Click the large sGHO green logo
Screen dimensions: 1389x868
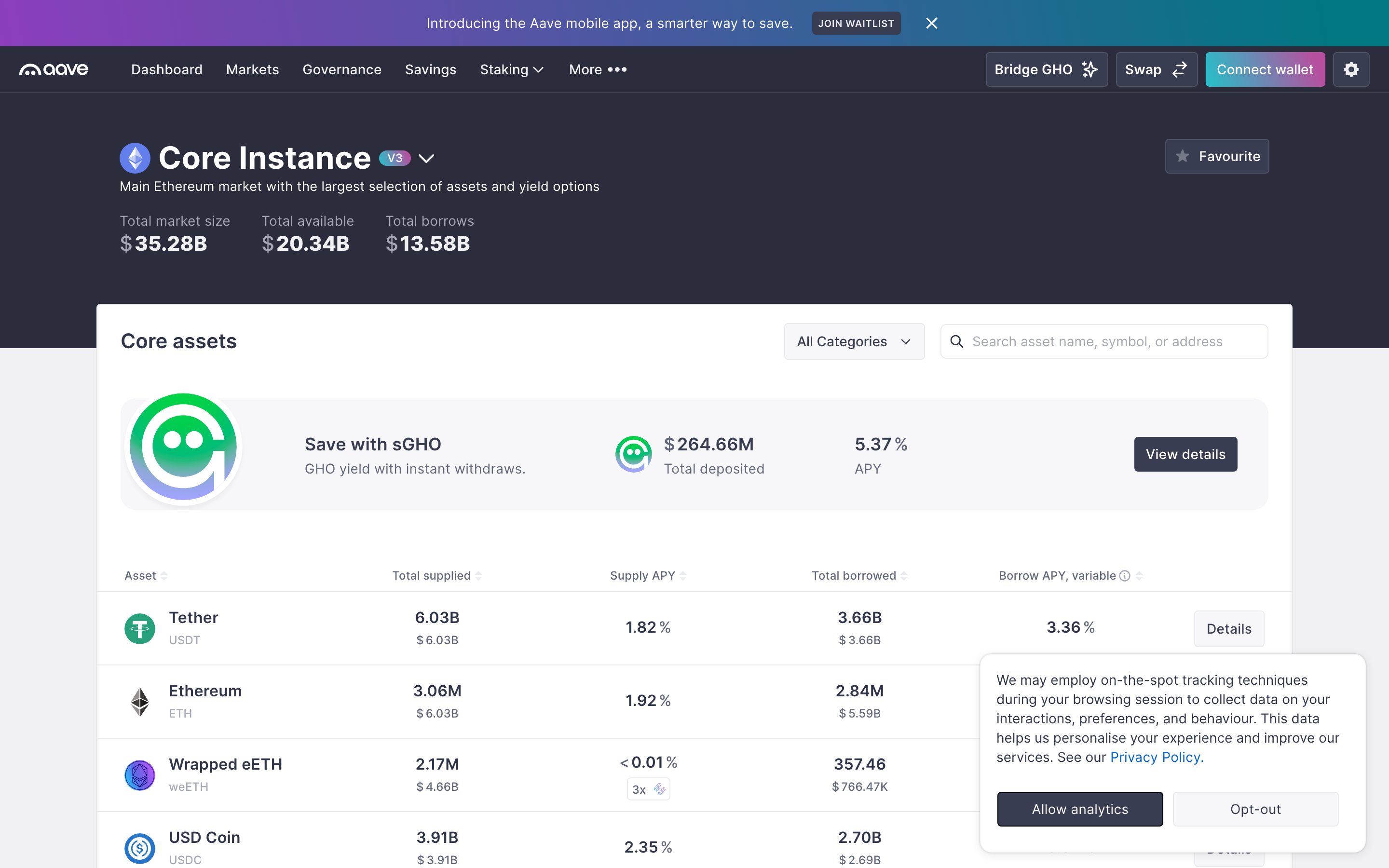tap(182, 447)
